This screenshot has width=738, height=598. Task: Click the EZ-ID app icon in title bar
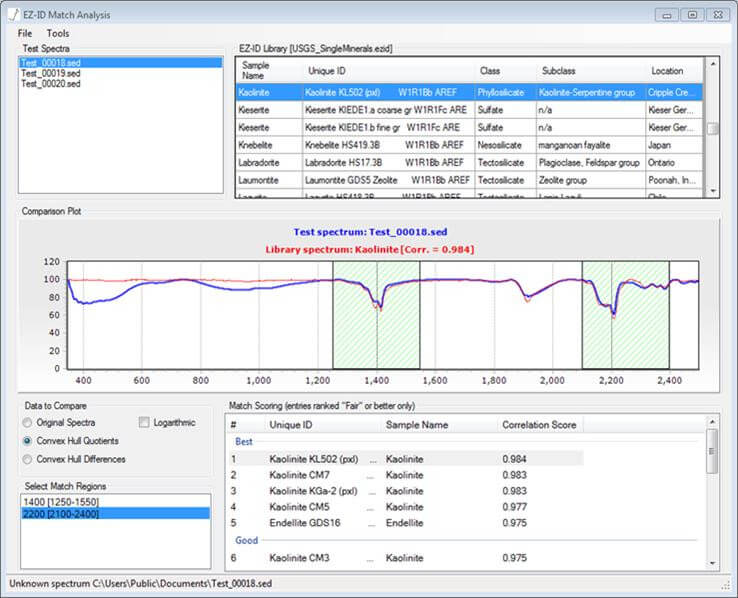coord(12,15)
